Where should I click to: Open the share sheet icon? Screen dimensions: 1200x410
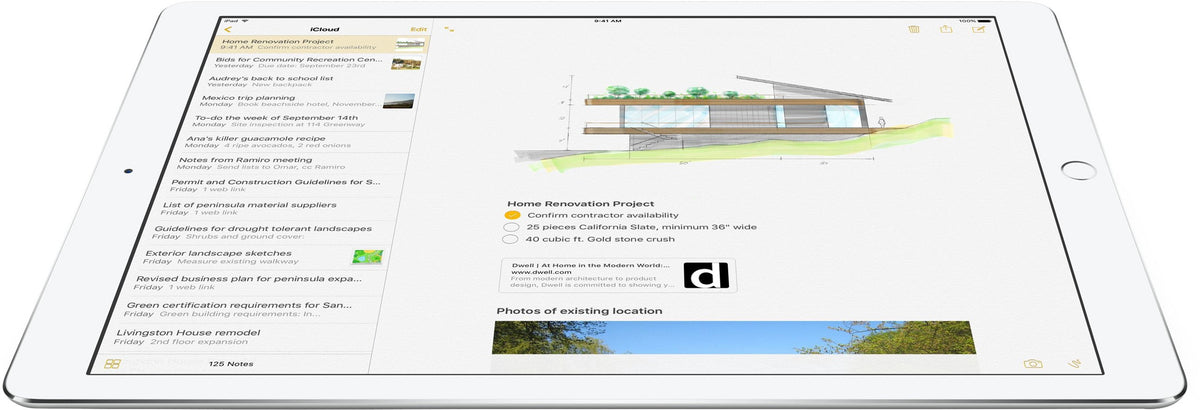[945, 30]
